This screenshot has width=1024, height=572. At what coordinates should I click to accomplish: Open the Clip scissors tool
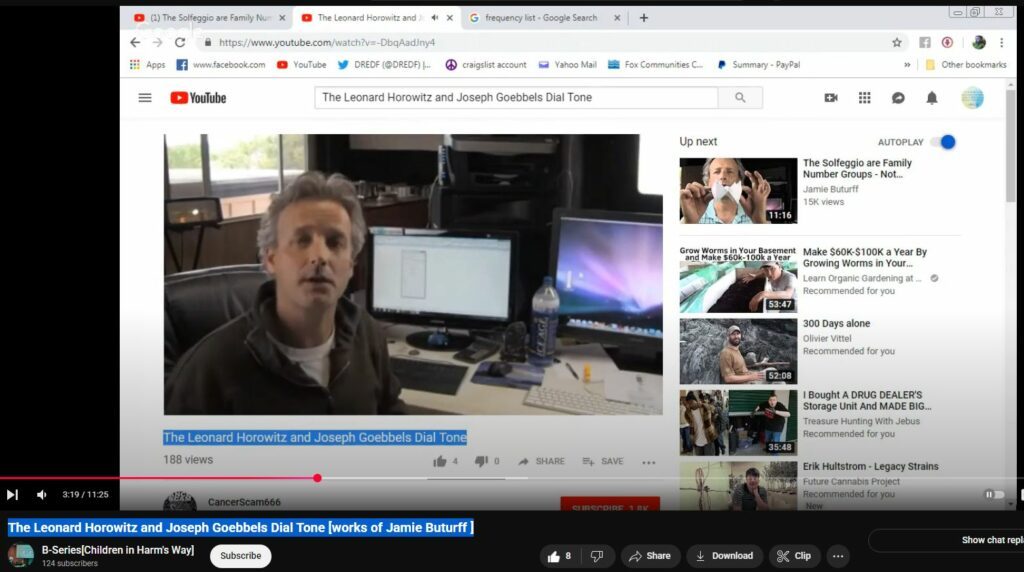tap(794, 556)
